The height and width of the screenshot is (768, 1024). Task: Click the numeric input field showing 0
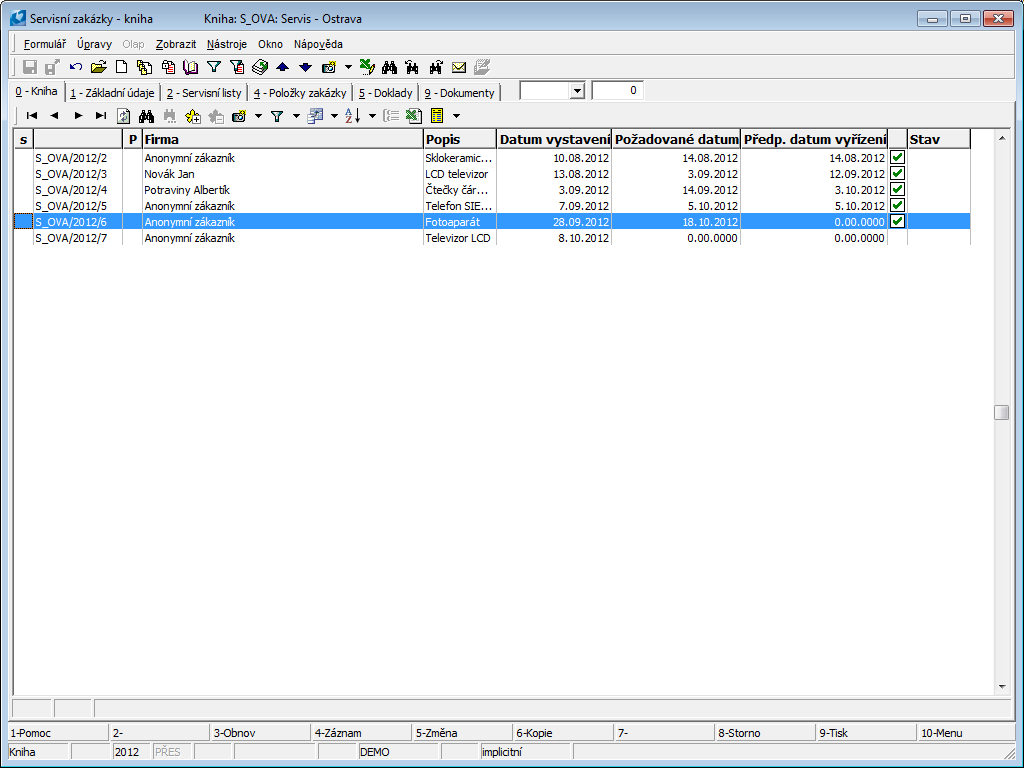click(617, 91)
